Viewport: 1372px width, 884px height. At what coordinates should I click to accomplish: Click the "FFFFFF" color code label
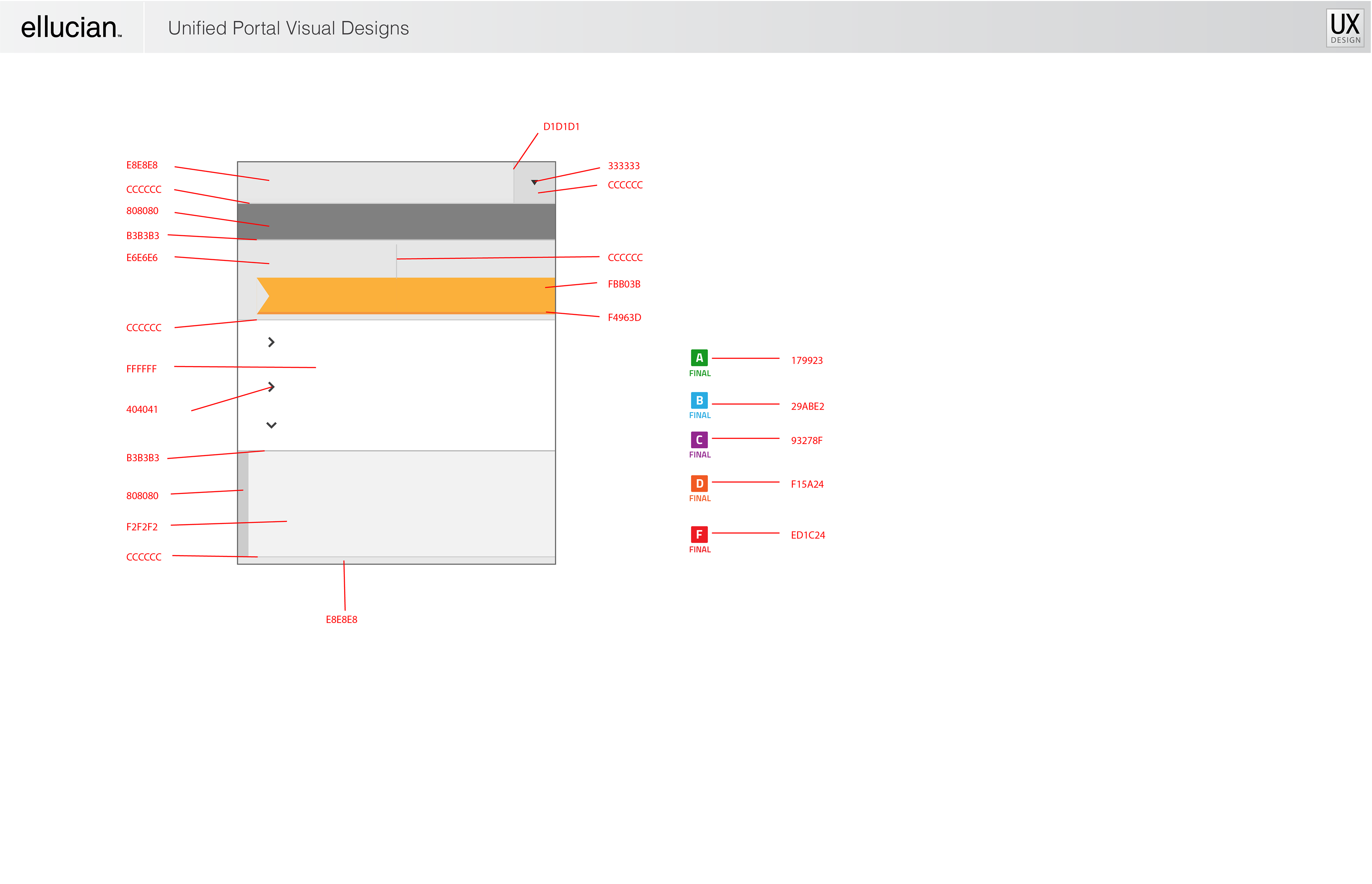pyautogui.click(x=141, y=369)
